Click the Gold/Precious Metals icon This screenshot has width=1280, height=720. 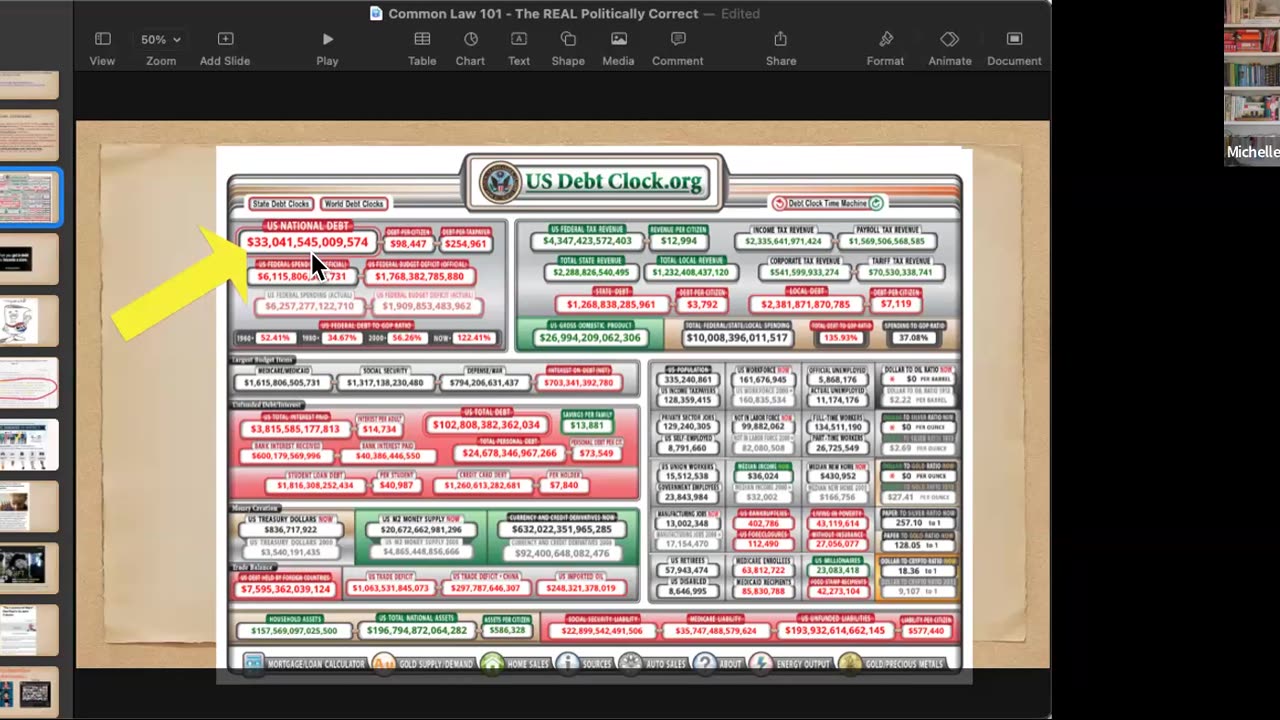850,663
